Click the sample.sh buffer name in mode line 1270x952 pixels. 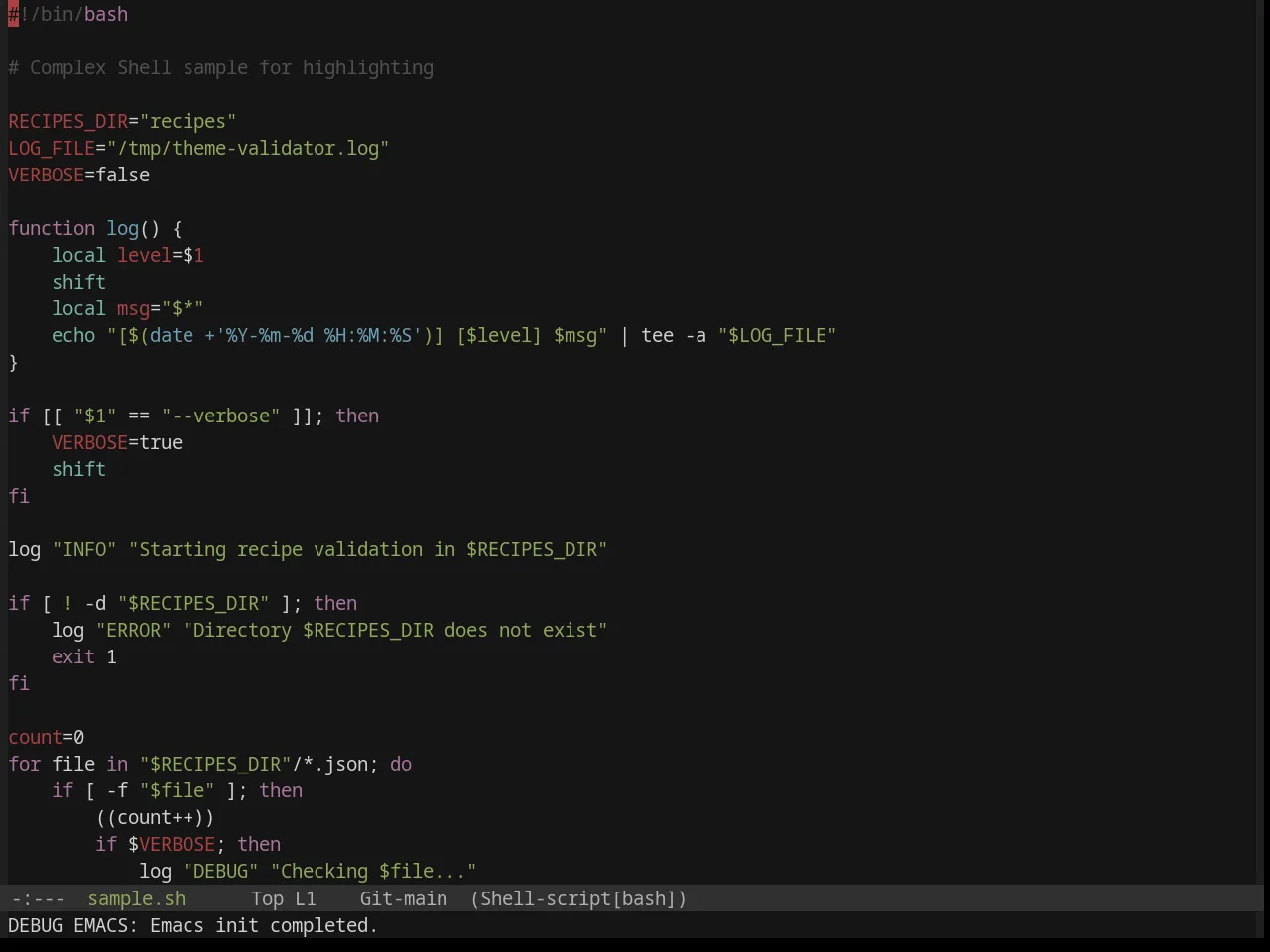(136, 898)
